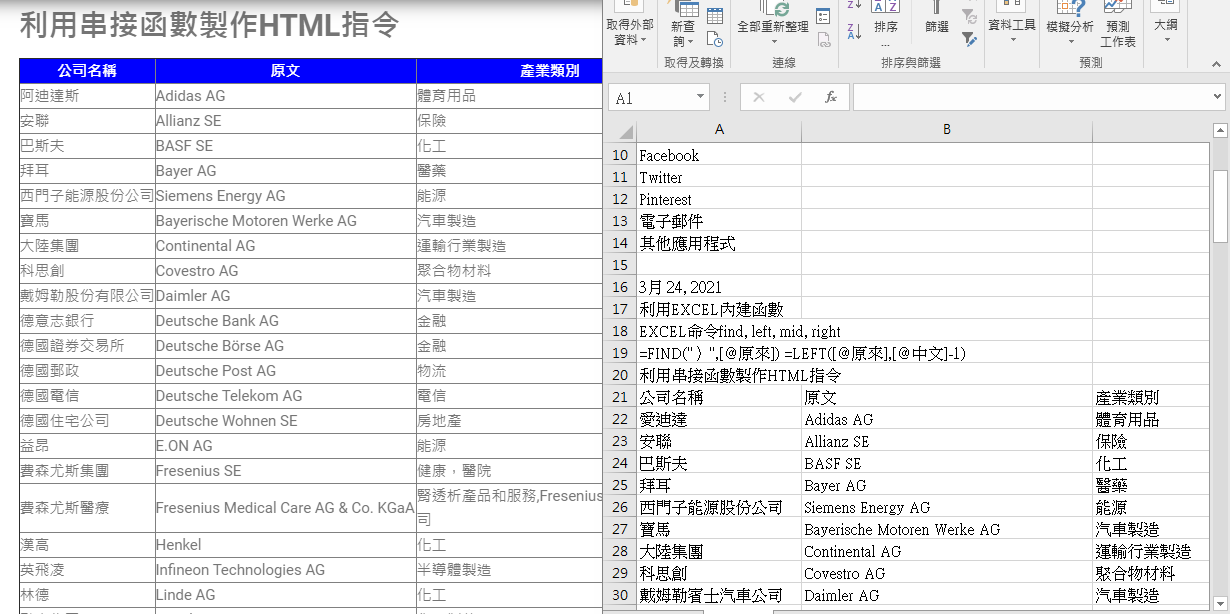The width and height of the screenshot is (1230, 614).
Task: Open connection Properties icon in Connections group
Action: tap(823, 16)
